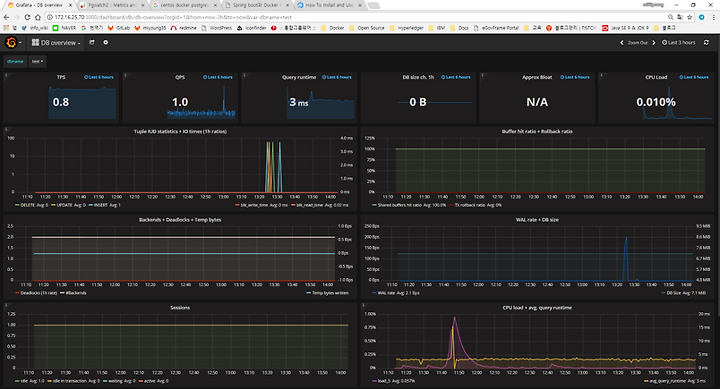The width and height of the screenshot is (720, 389).
Task: Bookmark this page with the star icon
Action: point(690,17)
